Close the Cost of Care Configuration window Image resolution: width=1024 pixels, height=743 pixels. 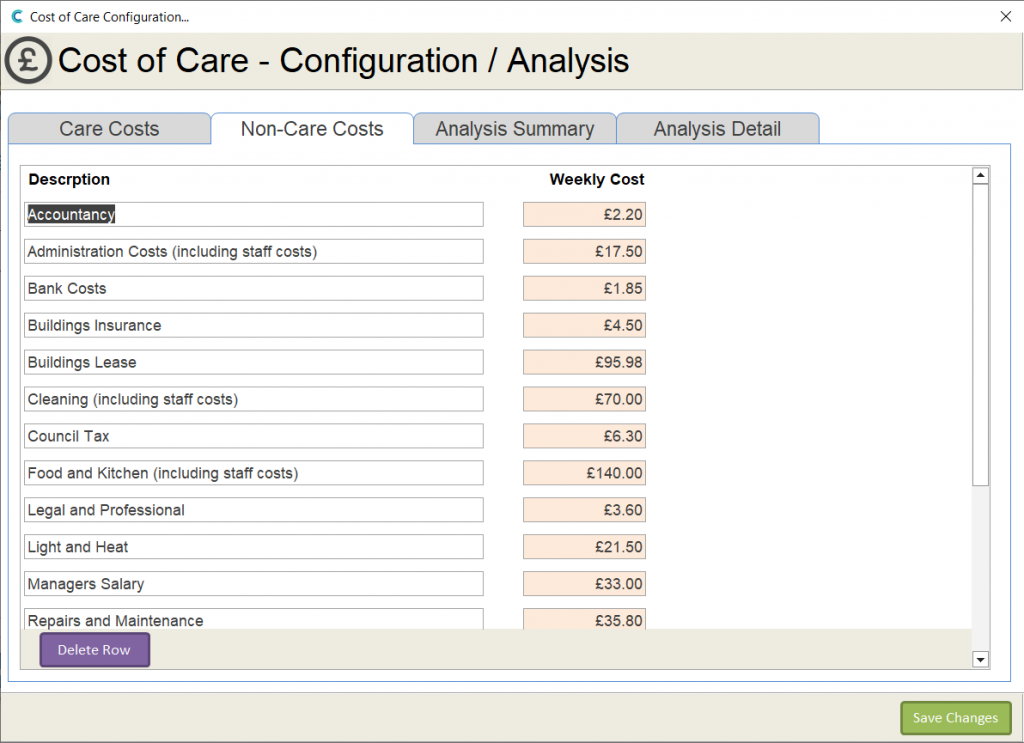click(1005, 16)
